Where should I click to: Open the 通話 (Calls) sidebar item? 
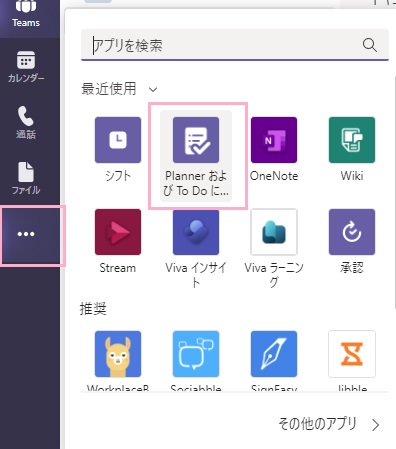26,122
